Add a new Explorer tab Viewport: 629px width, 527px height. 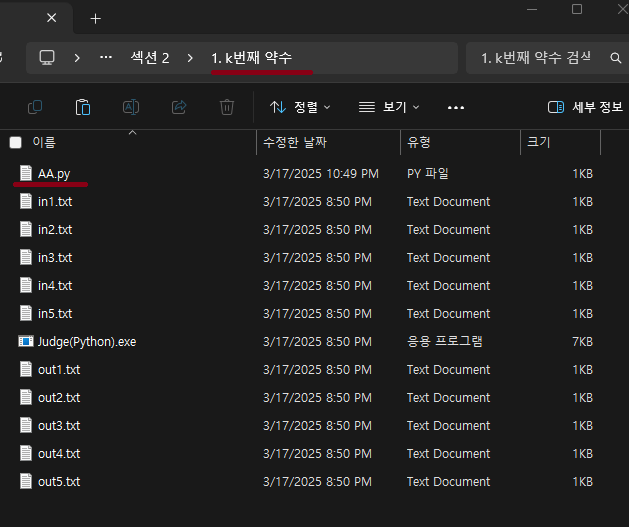point(95,18)
